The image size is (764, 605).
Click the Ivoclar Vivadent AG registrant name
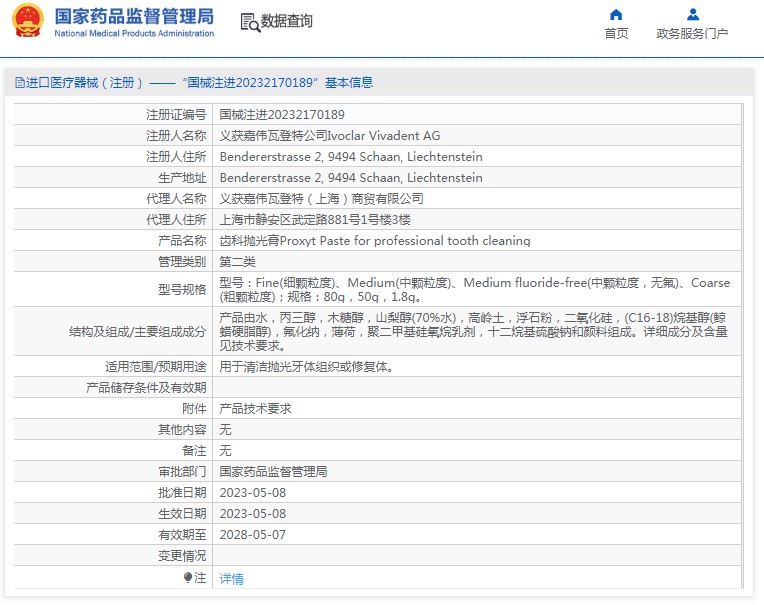coord(329,135)
